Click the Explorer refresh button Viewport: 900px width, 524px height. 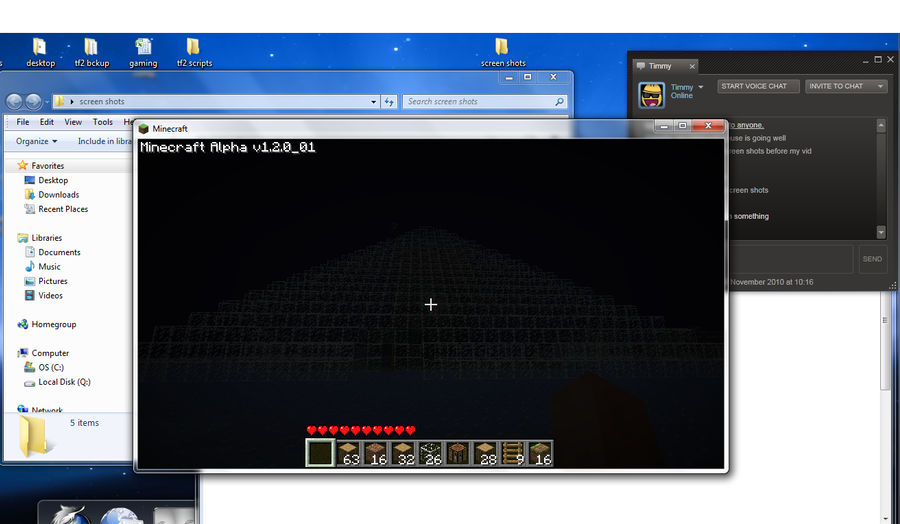pos(389,102)
